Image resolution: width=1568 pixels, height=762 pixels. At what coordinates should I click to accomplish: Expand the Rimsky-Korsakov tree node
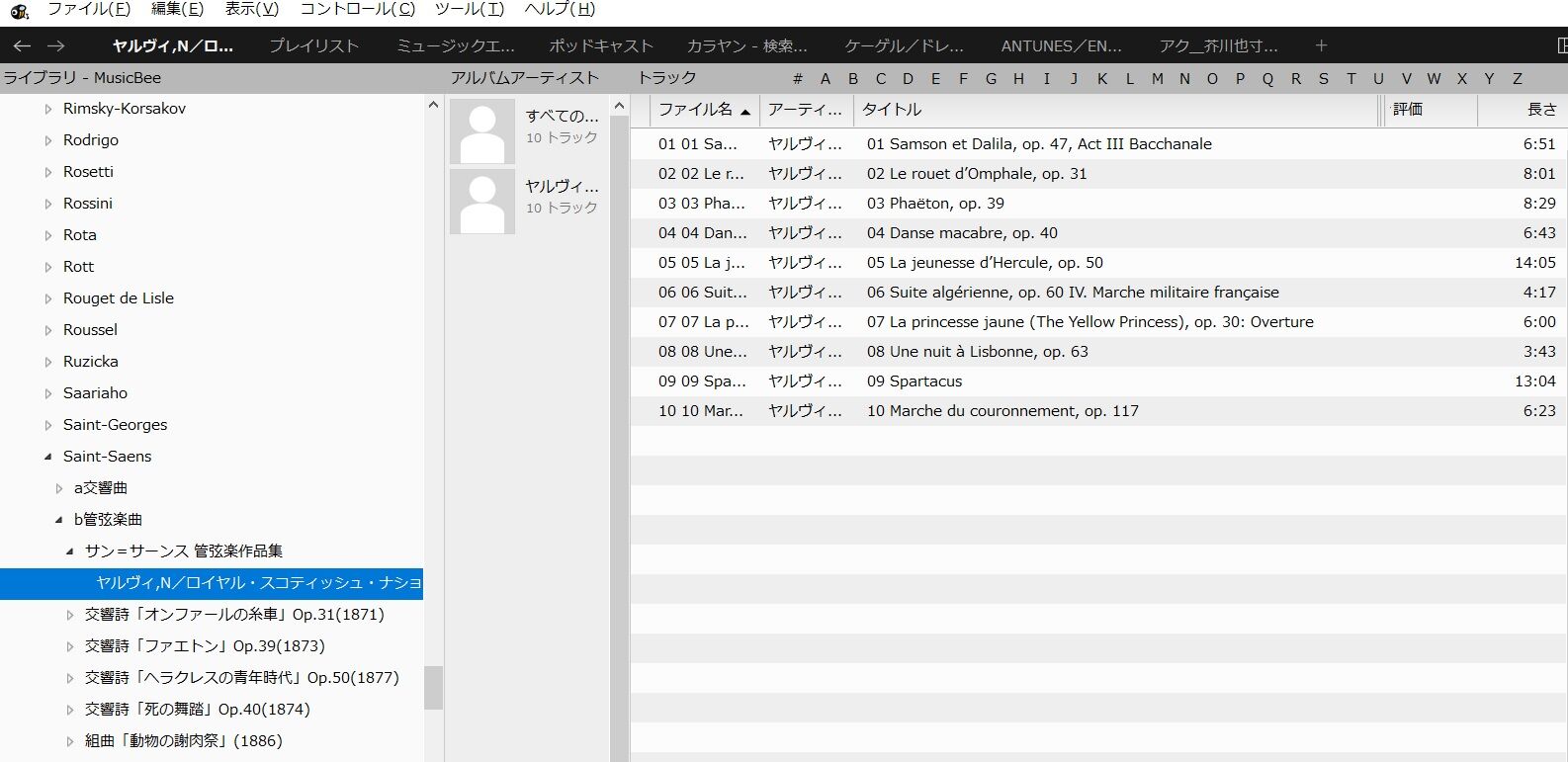pos(48,109)
